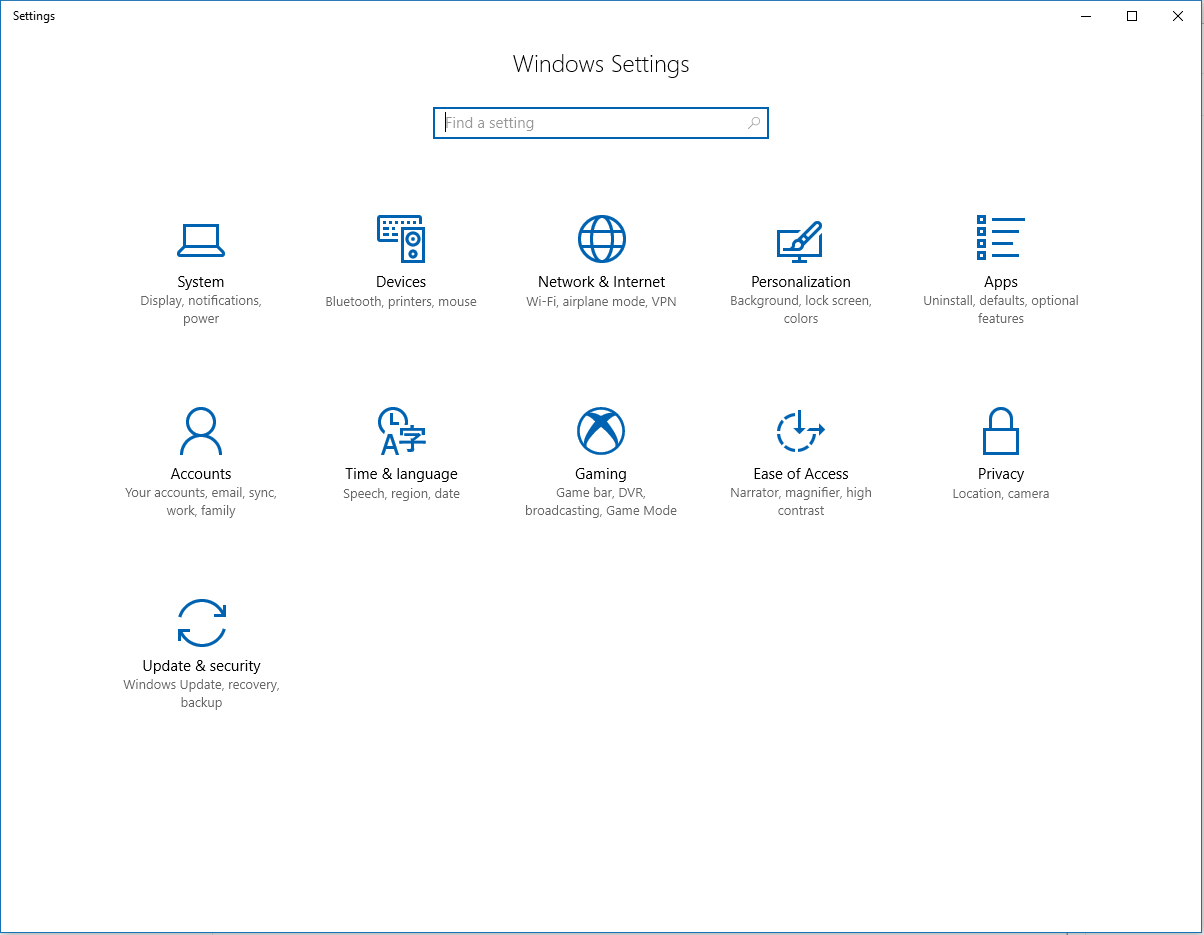Focus the 'Find a setting' search field
The height and width of the screenshot is (935, 1204).
[601, 123]
